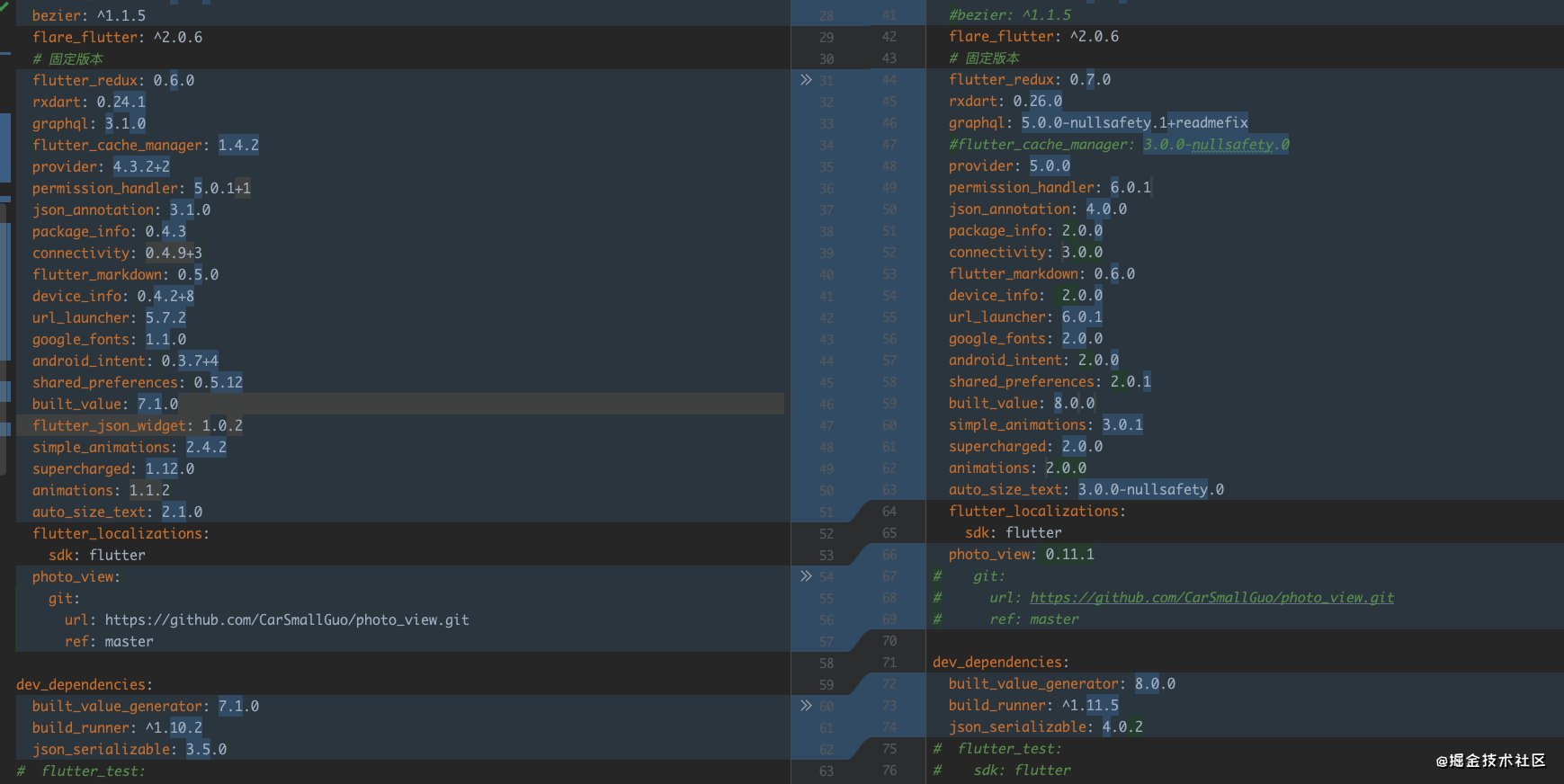Image resolution: width=1564 pixels, height=784 pixels.
Task: Click json_annotation: 4.0.0
Action: 1038,209
